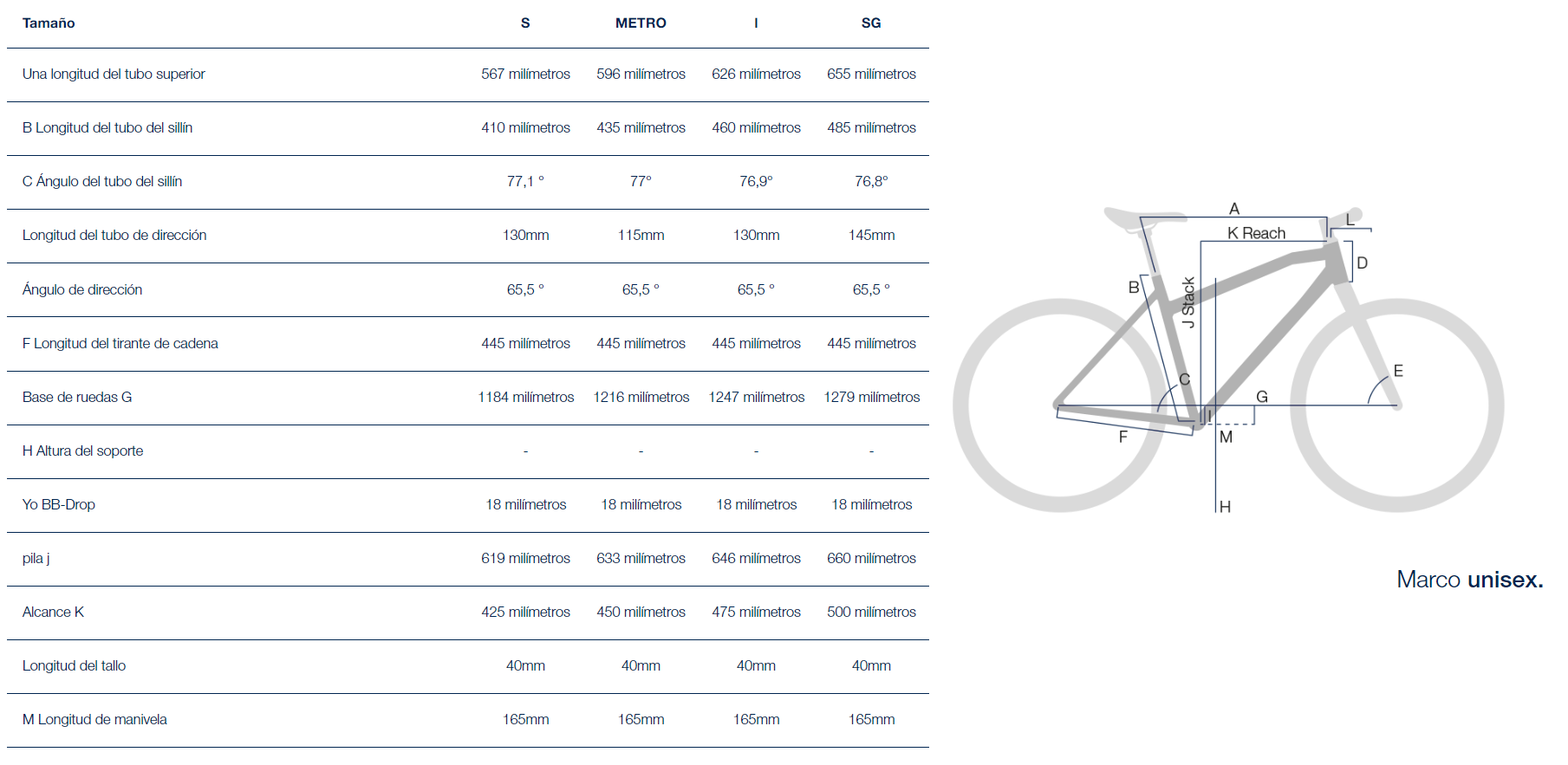Click the '1279 milímetros' wheelbase value
1568x765 pixels.
click(x=872, y=397)
